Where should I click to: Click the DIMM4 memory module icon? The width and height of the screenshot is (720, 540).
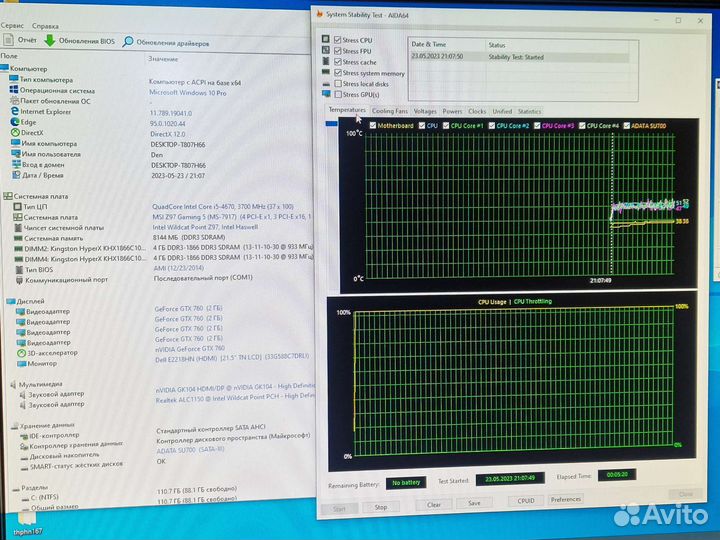19,259
